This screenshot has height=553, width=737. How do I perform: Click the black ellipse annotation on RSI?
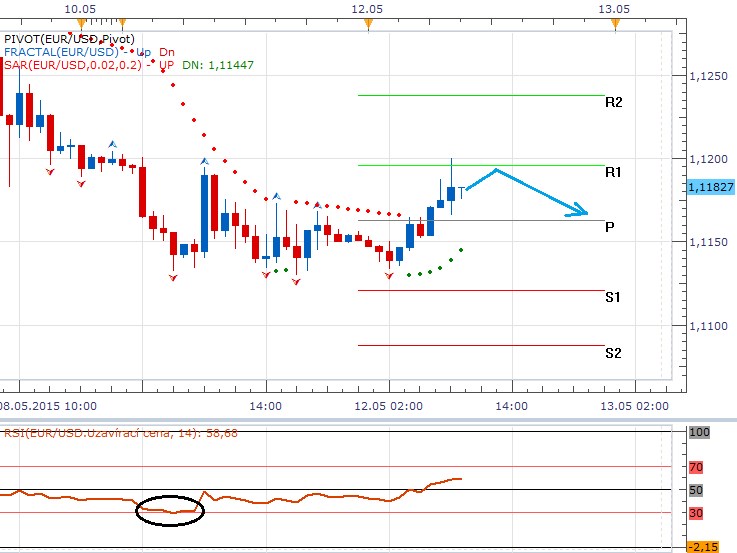[170, 510]
